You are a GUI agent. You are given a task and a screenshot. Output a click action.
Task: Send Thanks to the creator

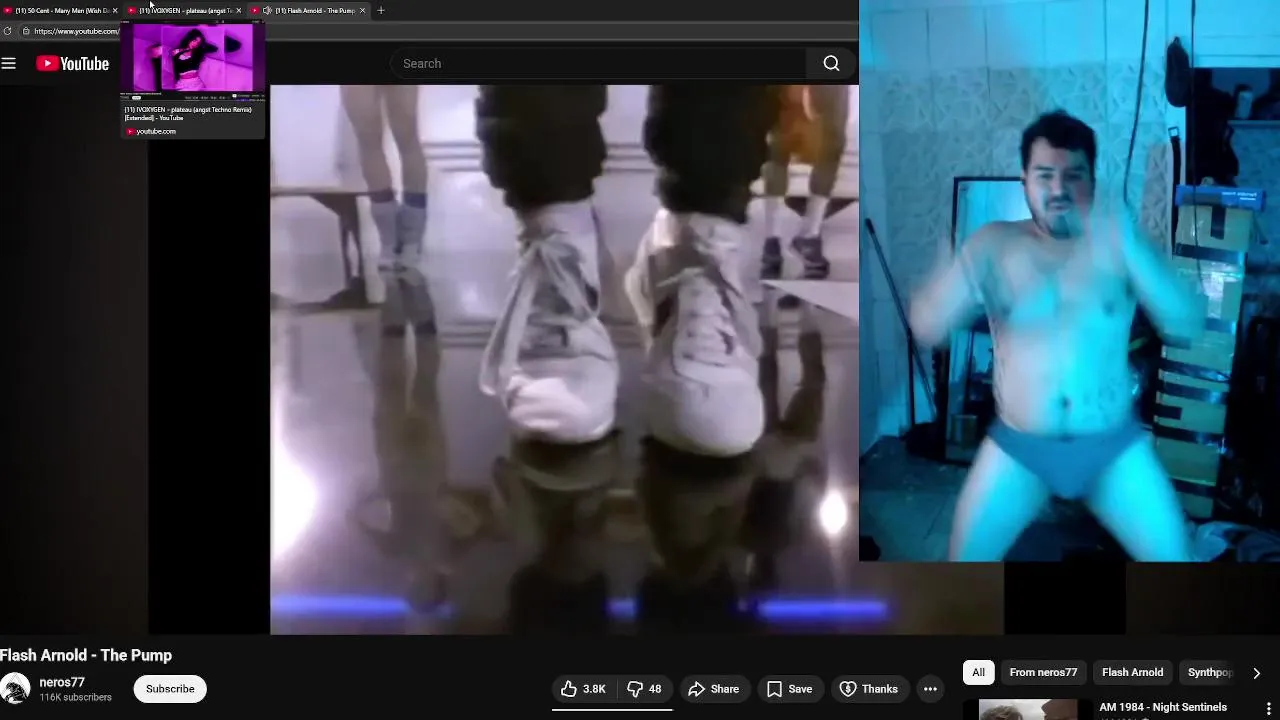click(x=868, y=689)
